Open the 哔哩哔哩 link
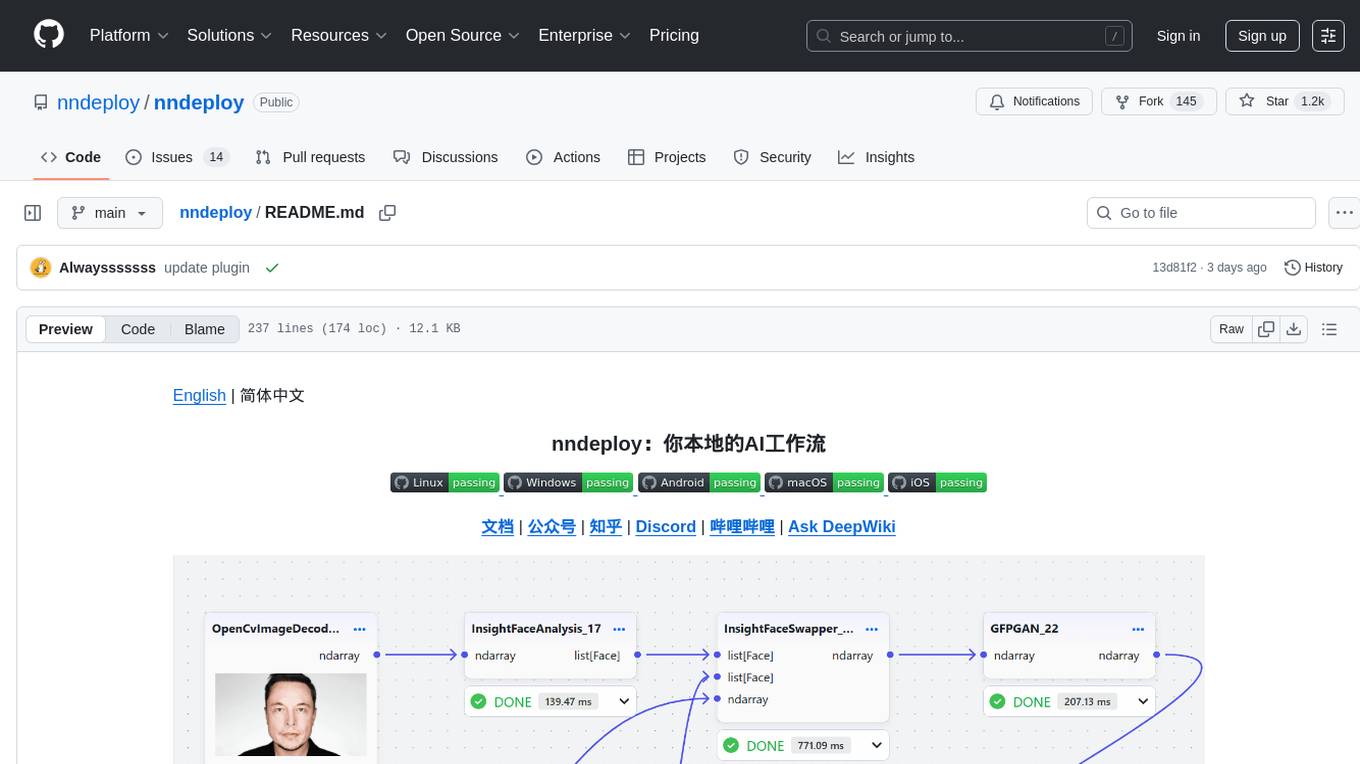Viewport: 1360px width, 764px height. coord(742,526)
